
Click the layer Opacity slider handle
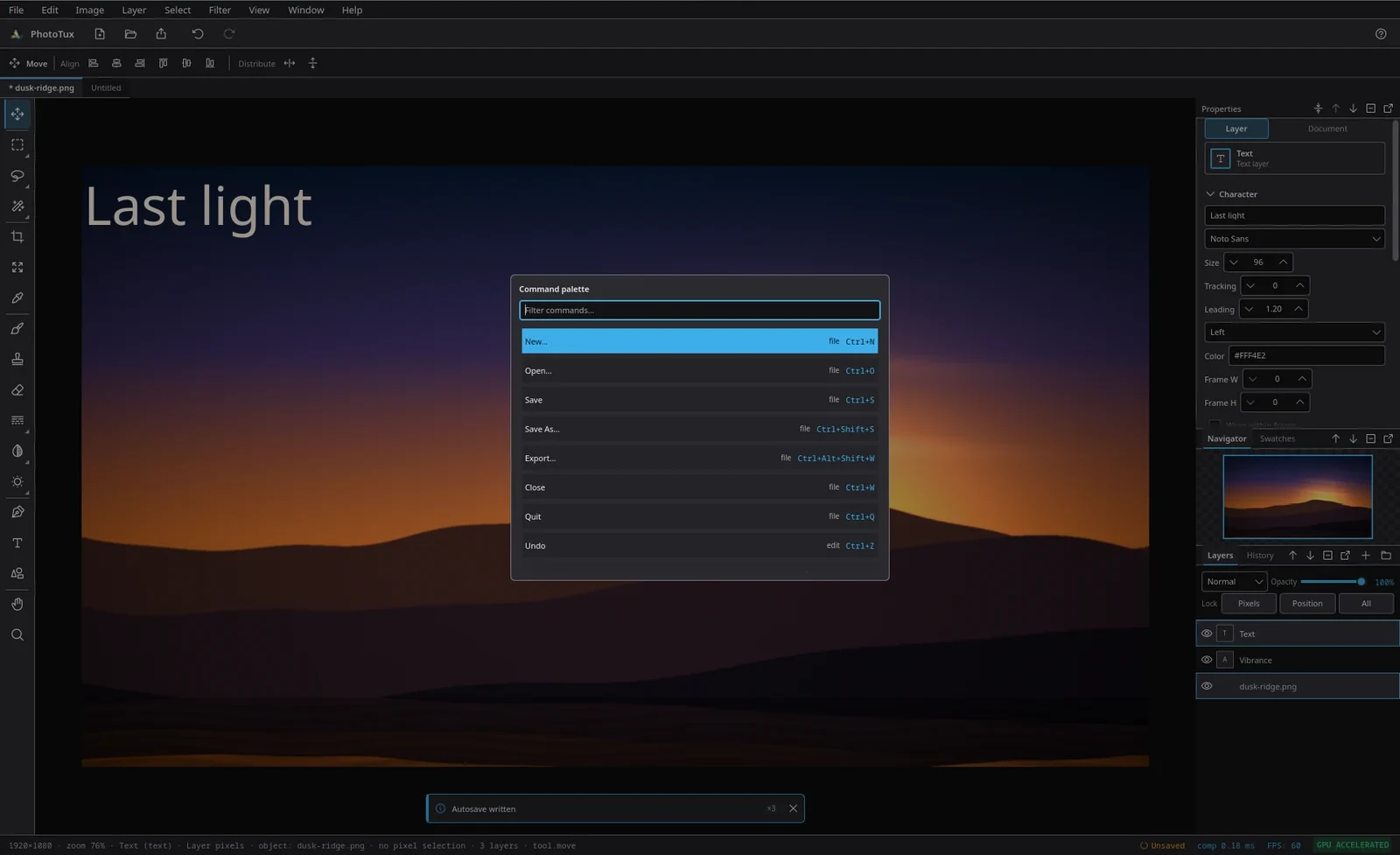click(x=1361, y=582)
